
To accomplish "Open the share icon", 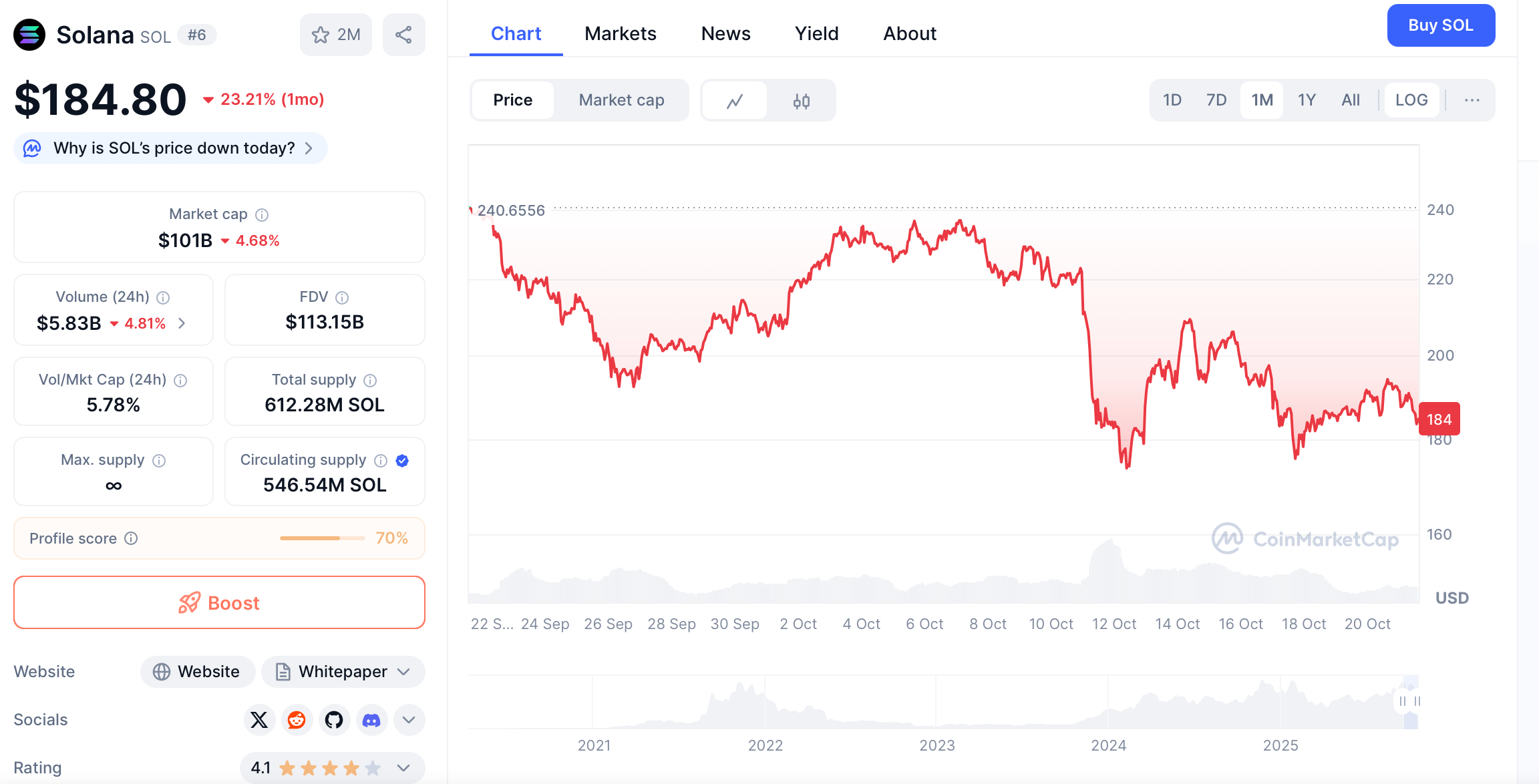I will pos(403,34).
